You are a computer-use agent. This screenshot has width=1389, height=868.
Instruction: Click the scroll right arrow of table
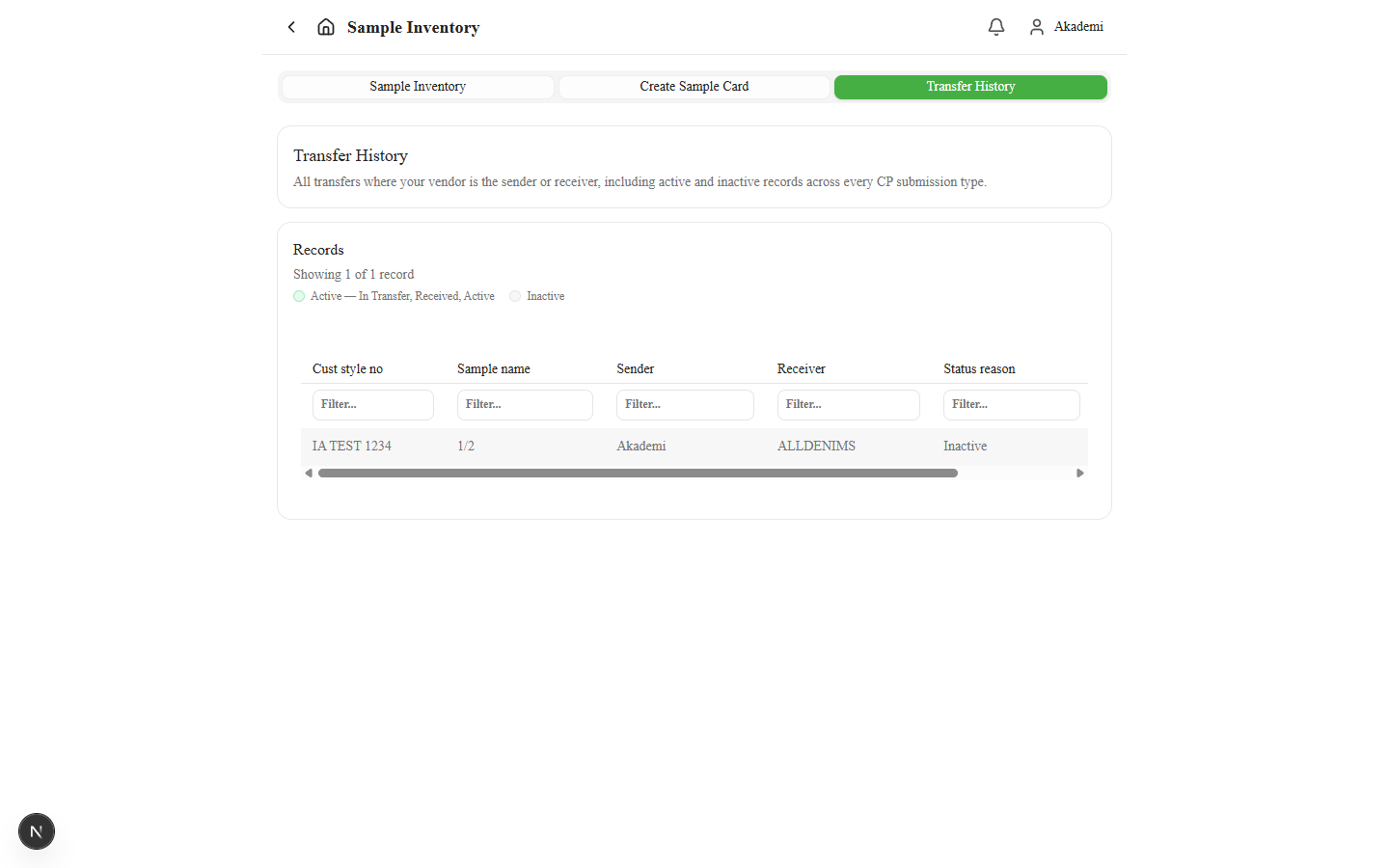1080,474
